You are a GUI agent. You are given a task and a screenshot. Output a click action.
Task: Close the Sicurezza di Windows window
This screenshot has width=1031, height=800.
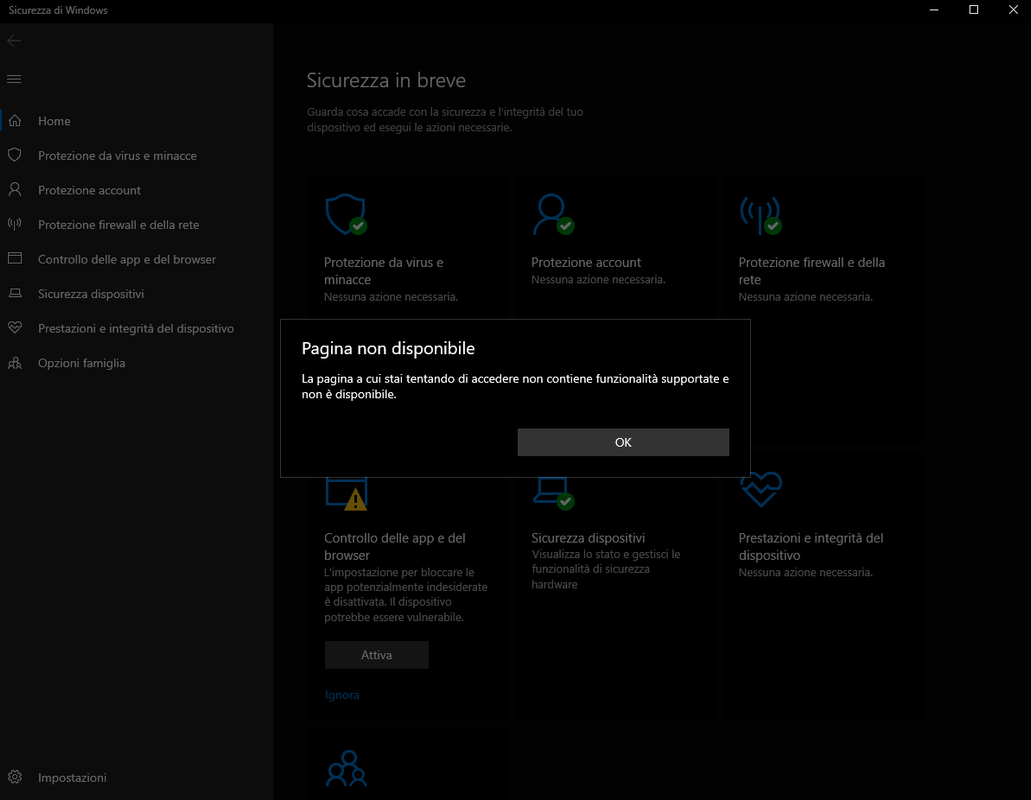[1013, 10]
